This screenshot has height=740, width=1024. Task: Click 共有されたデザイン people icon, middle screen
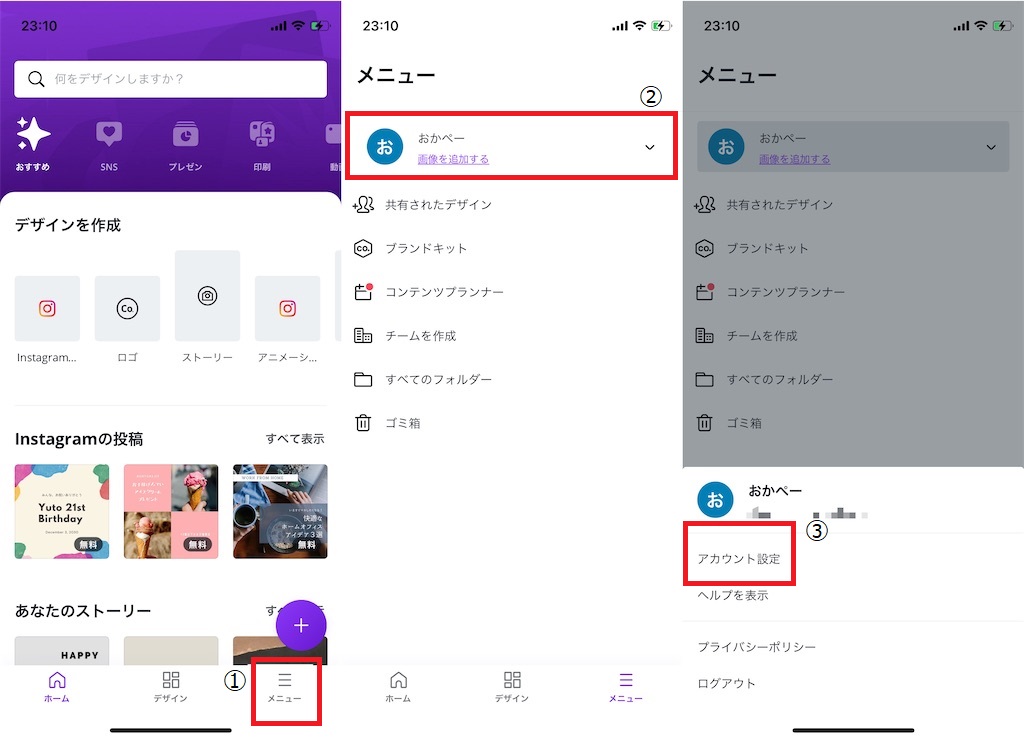(363, 204)
